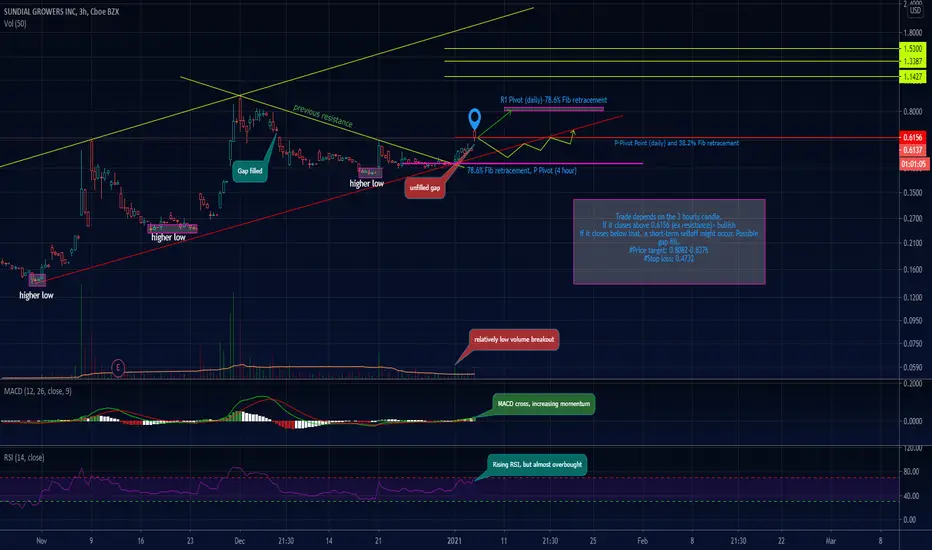Click the 0.0590 price axis value
Screen dimensions: 932x550
point(912,367)
